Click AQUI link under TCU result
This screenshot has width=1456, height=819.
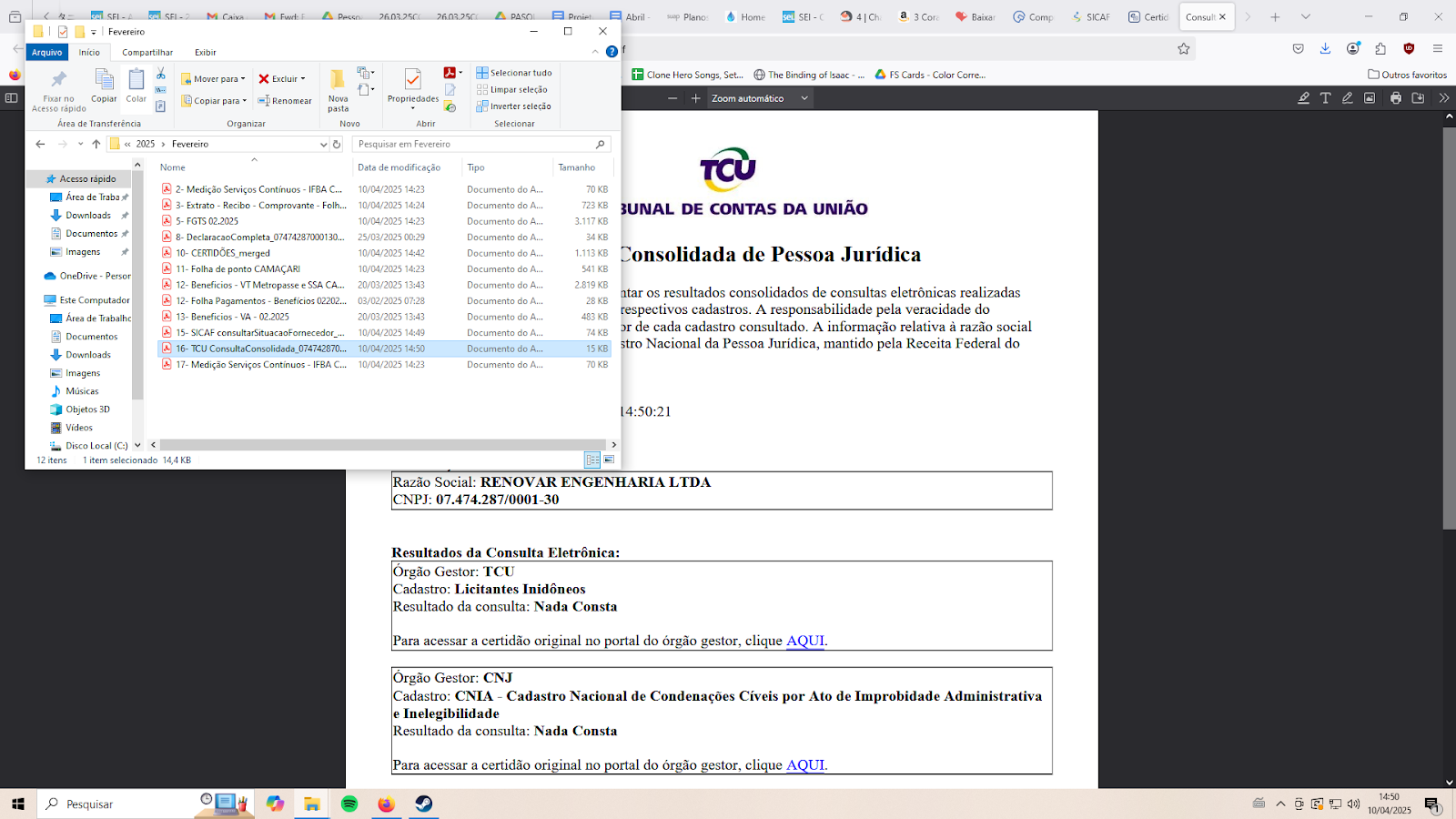point(805,641)
